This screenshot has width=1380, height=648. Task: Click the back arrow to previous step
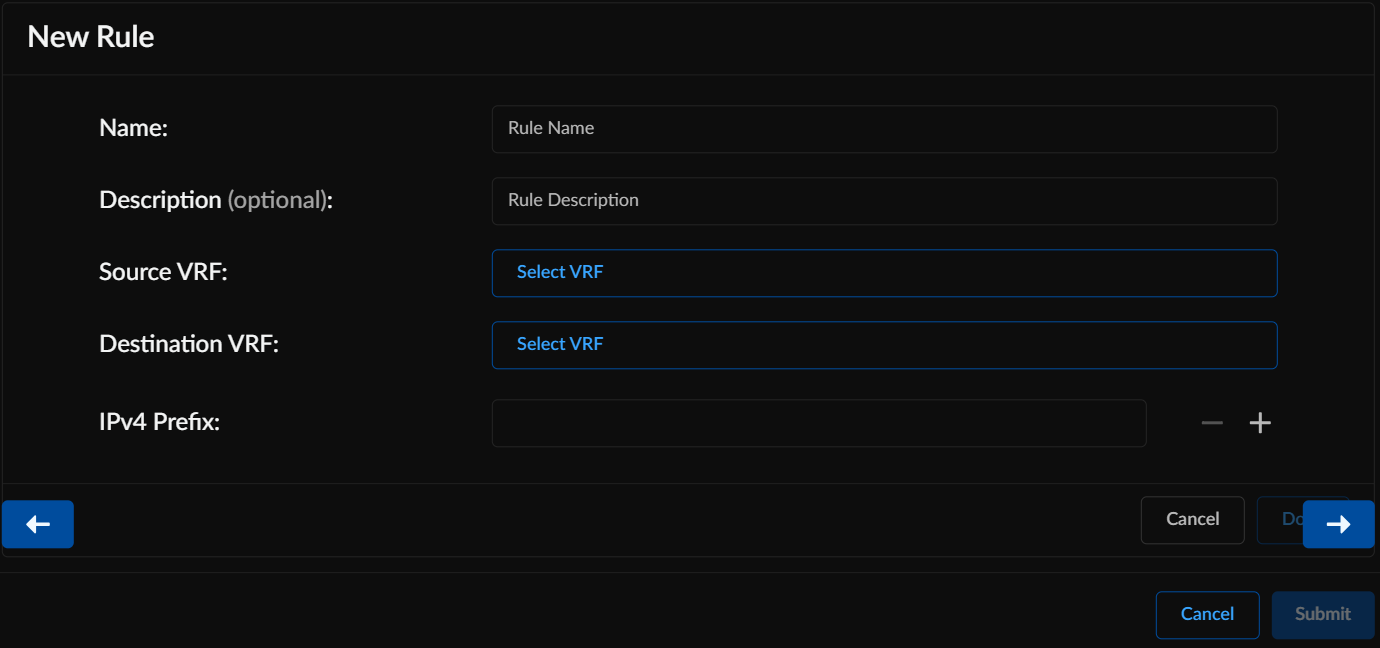[x=37, y=523]
